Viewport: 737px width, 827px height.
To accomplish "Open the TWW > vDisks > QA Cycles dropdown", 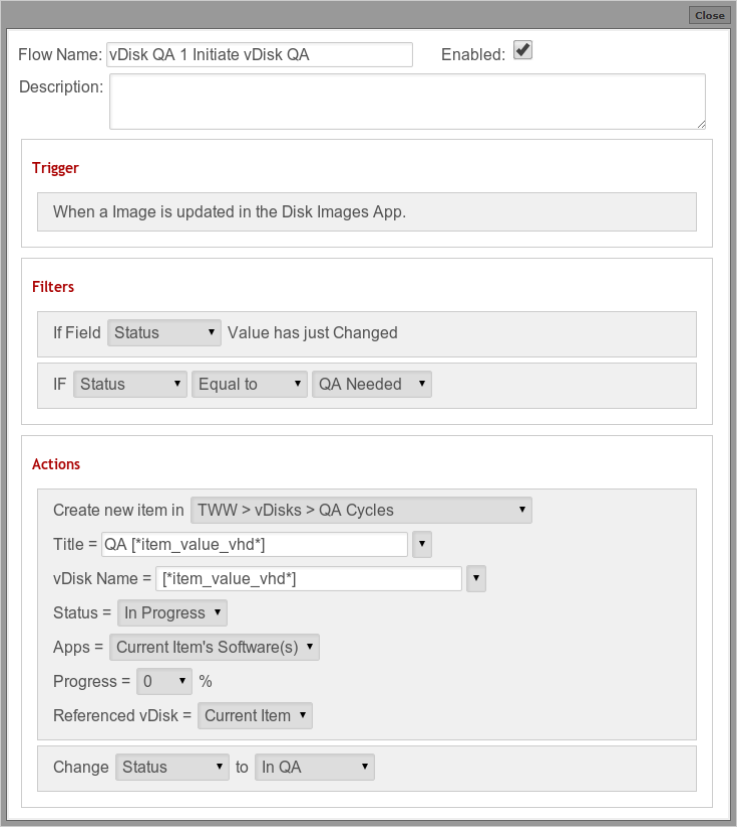I will 361,510.
